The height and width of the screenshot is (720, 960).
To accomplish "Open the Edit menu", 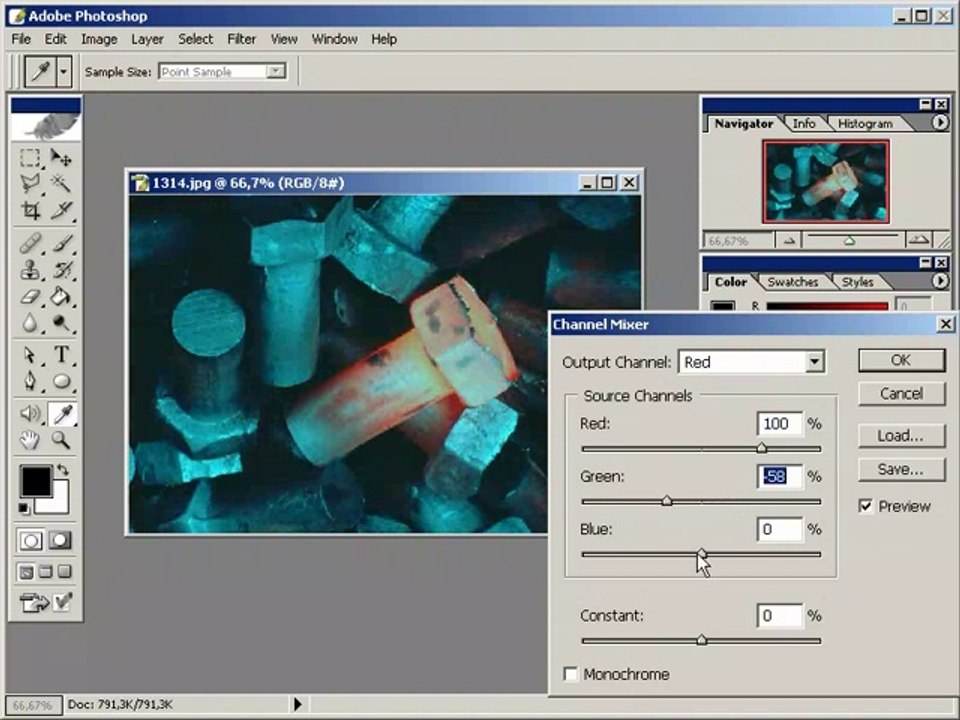I will point(55,39).
